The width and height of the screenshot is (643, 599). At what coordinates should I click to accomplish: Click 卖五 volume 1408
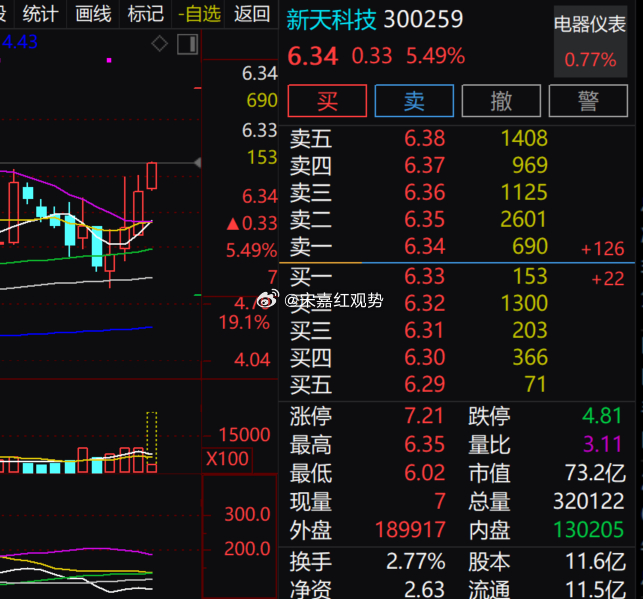click(x=524, y=138)
